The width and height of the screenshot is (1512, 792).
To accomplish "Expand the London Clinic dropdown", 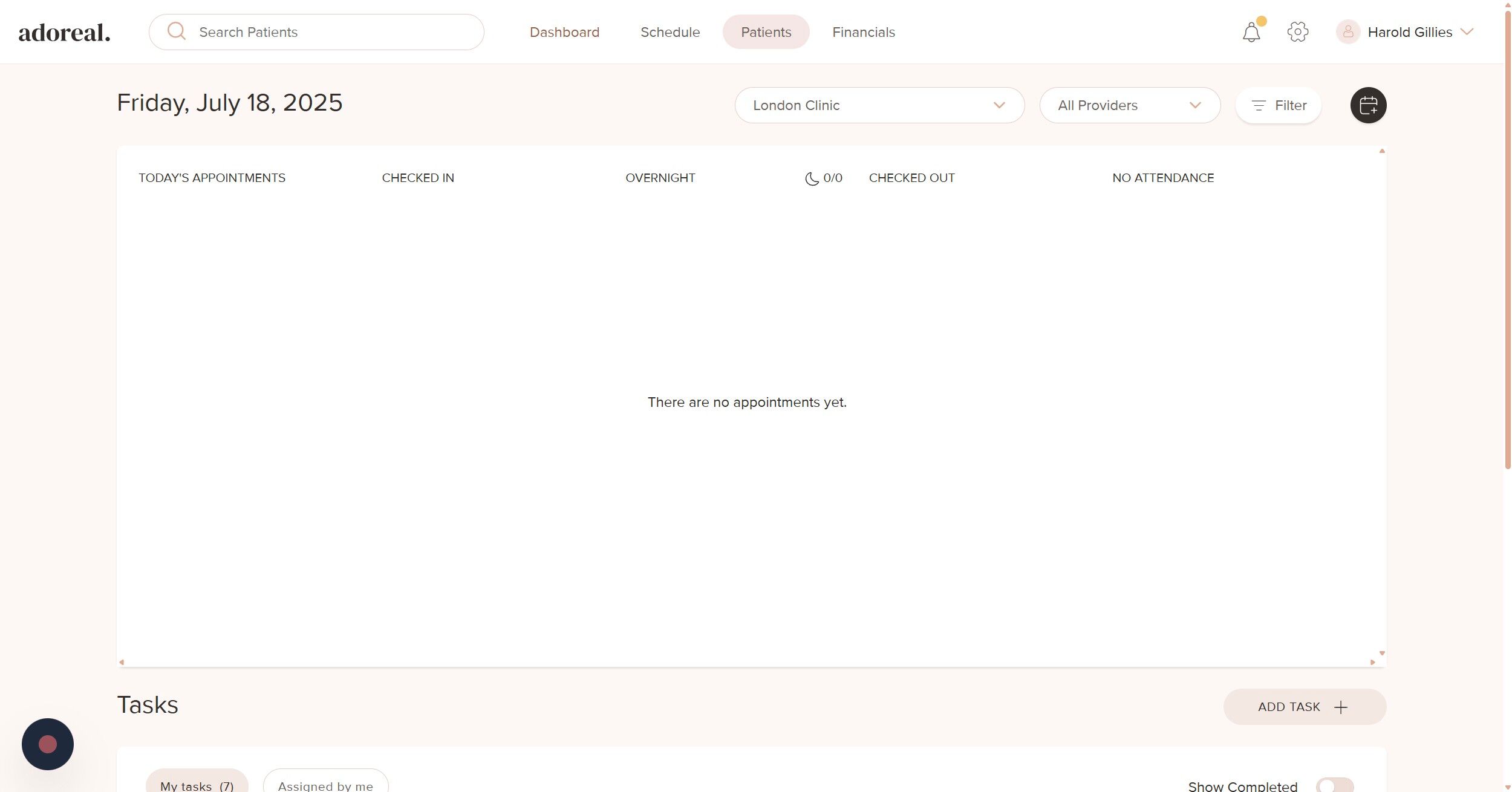I will pyautogui.click(x=879, y=105).
